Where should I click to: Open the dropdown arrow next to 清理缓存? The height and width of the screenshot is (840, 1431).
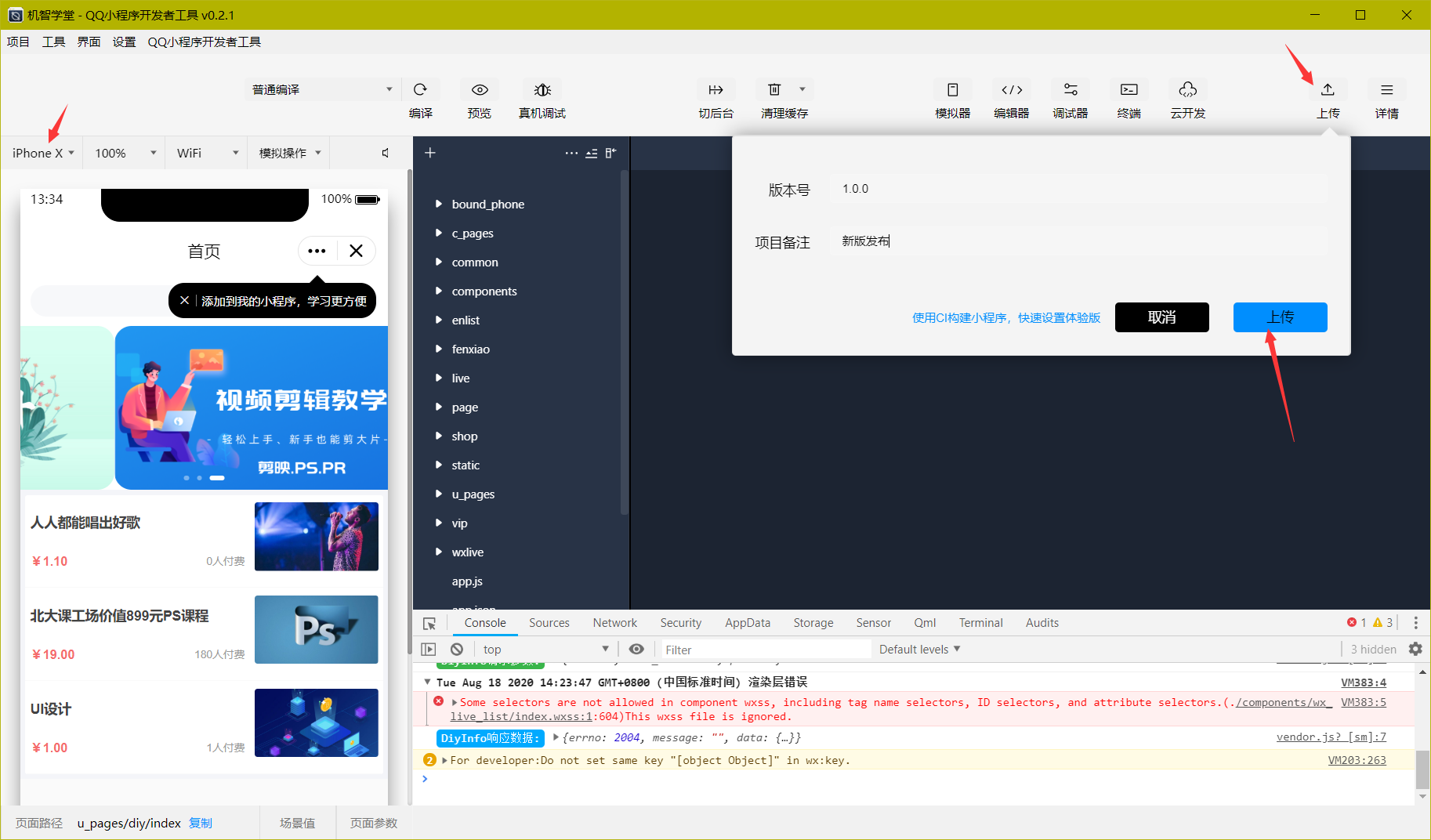pyautogui.click(x=802, y=89)
